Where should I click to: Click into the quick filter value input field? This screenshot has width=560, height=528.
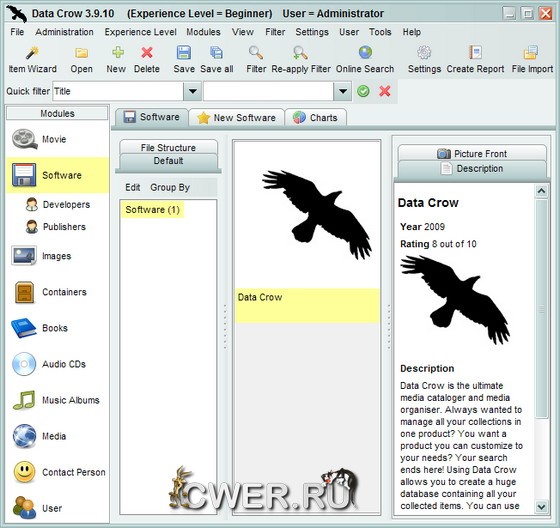coord(269,91)
